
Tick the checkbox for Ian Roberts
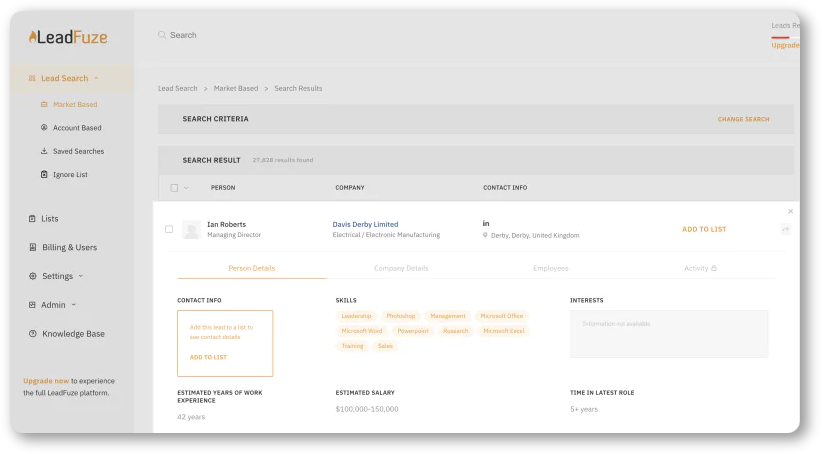(169, 229)
